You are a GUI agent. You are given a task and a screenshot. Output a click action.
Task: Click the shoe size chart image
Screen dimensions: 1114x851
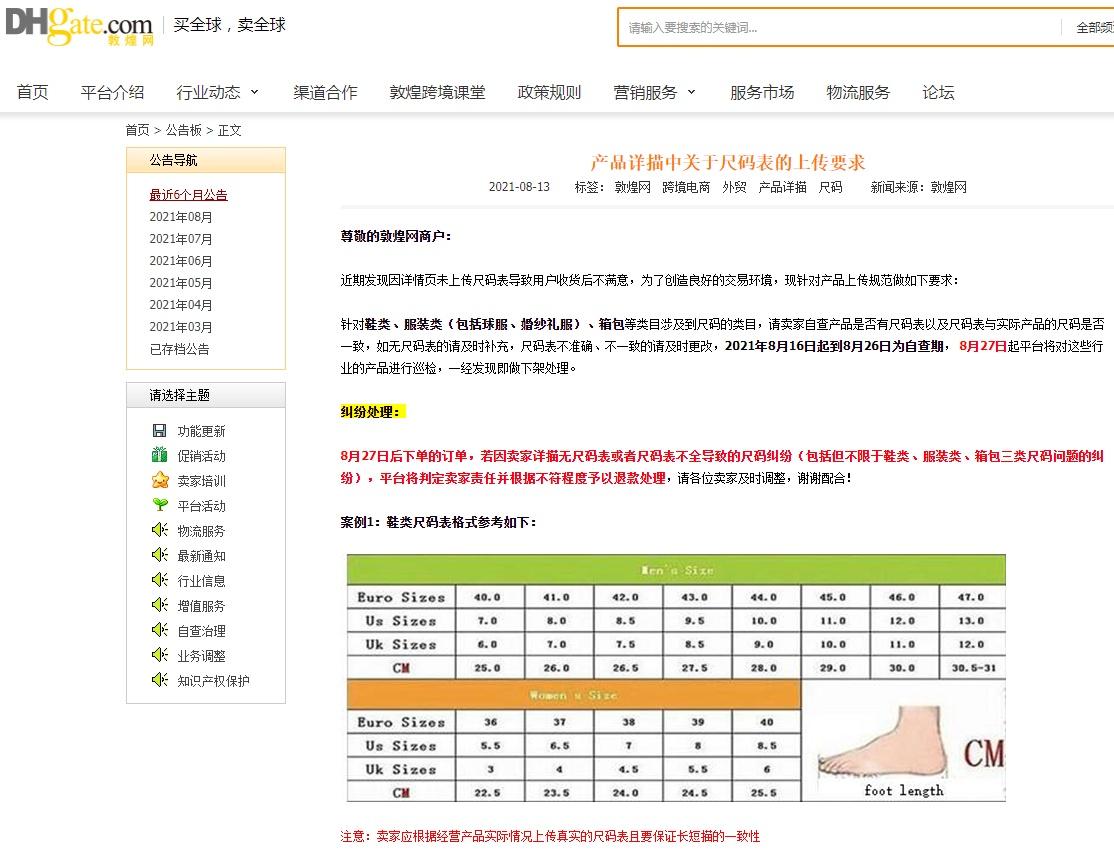point(675,678)
